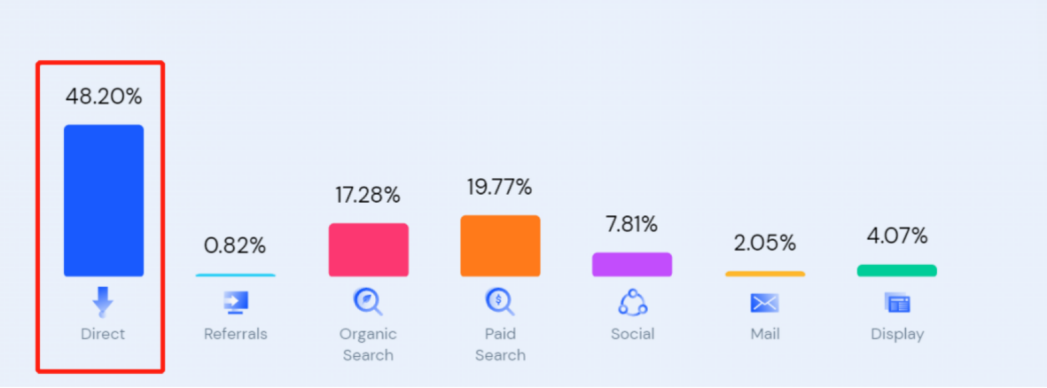Select the Paid Search dollar magnifier icon
Screen dimensions: 1047x388
coord(499,302)
